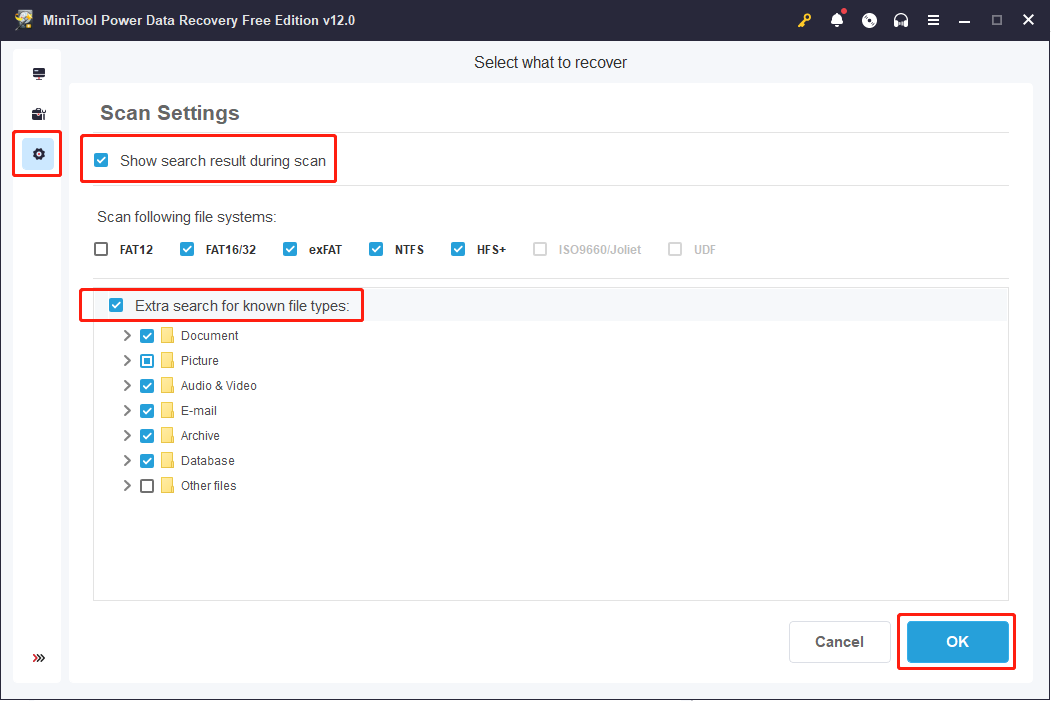Click the MiniTool app logo icon

point(24,19)
